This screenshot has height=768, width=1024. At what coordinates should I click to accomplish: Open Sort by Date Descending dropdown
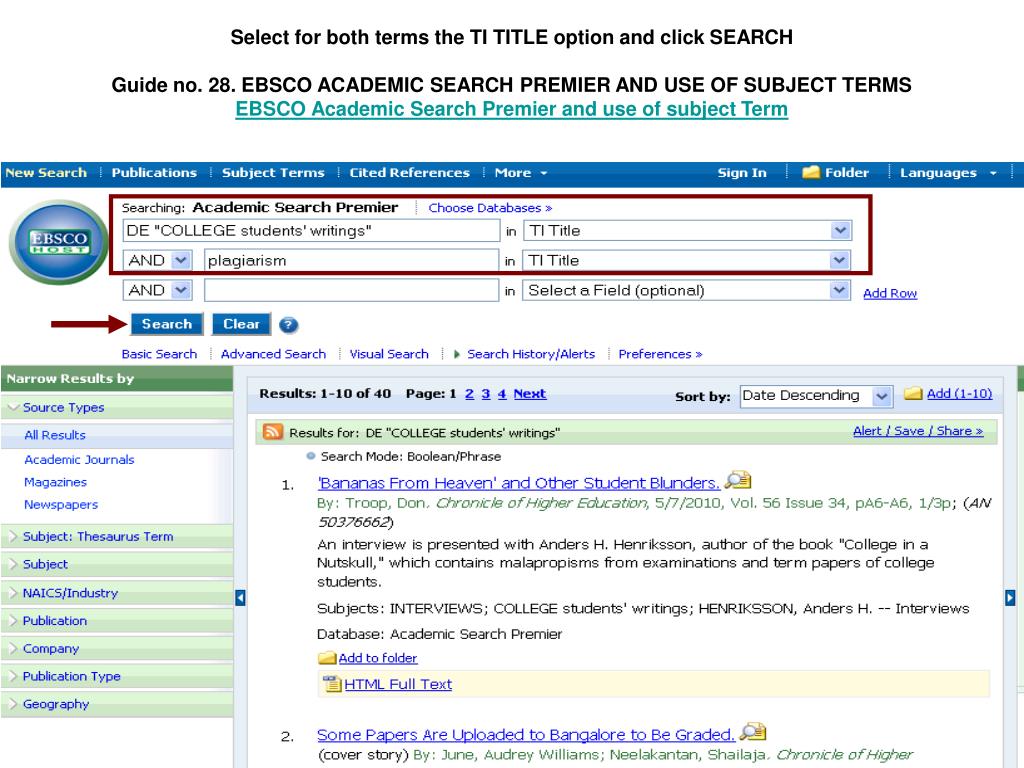881,396
